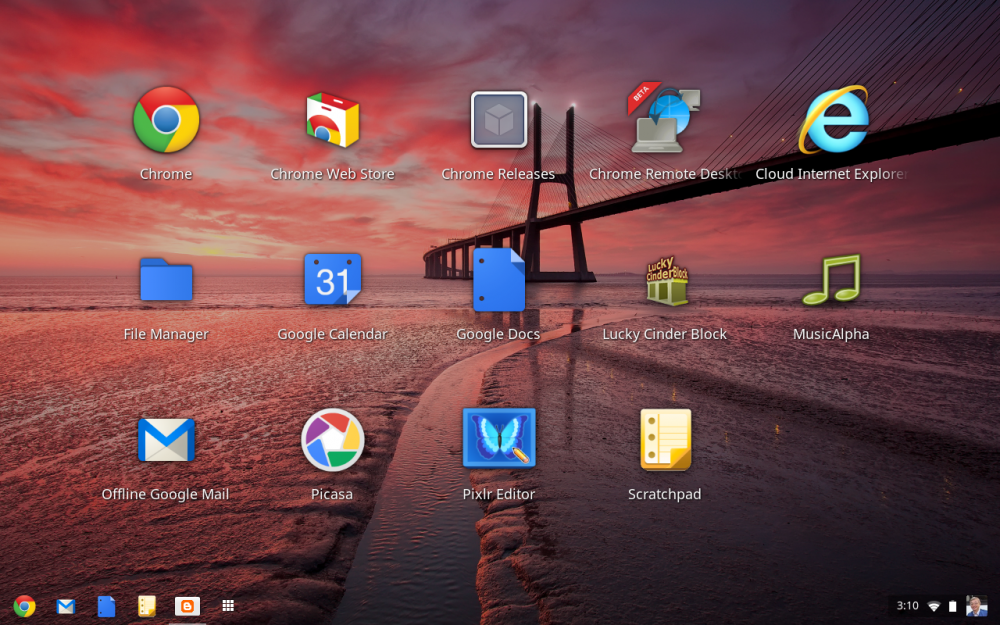The image size is (1000, 625).
Task: Open Cloud Internet Explorer
Action: click(x=832, y=120)
